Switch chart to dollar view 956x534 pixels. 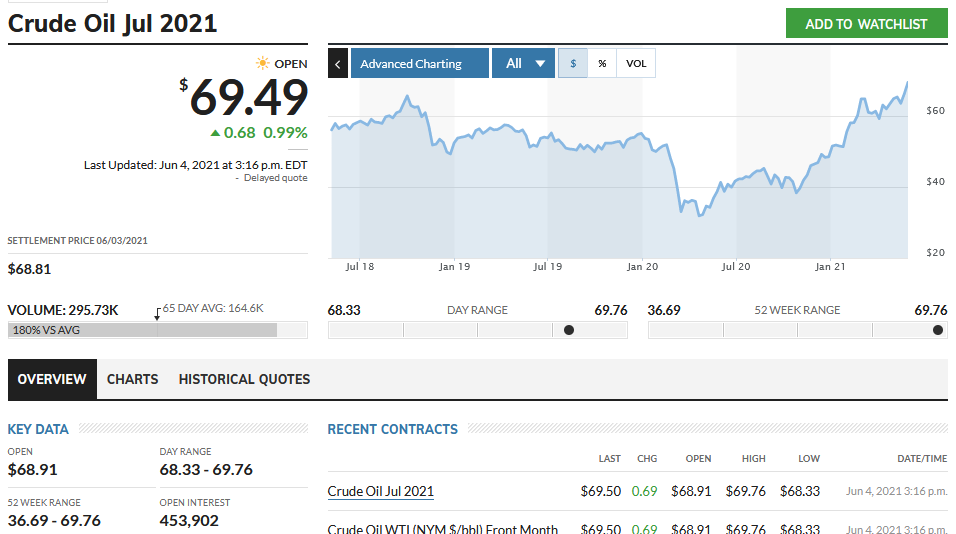(x=573, y=63)
